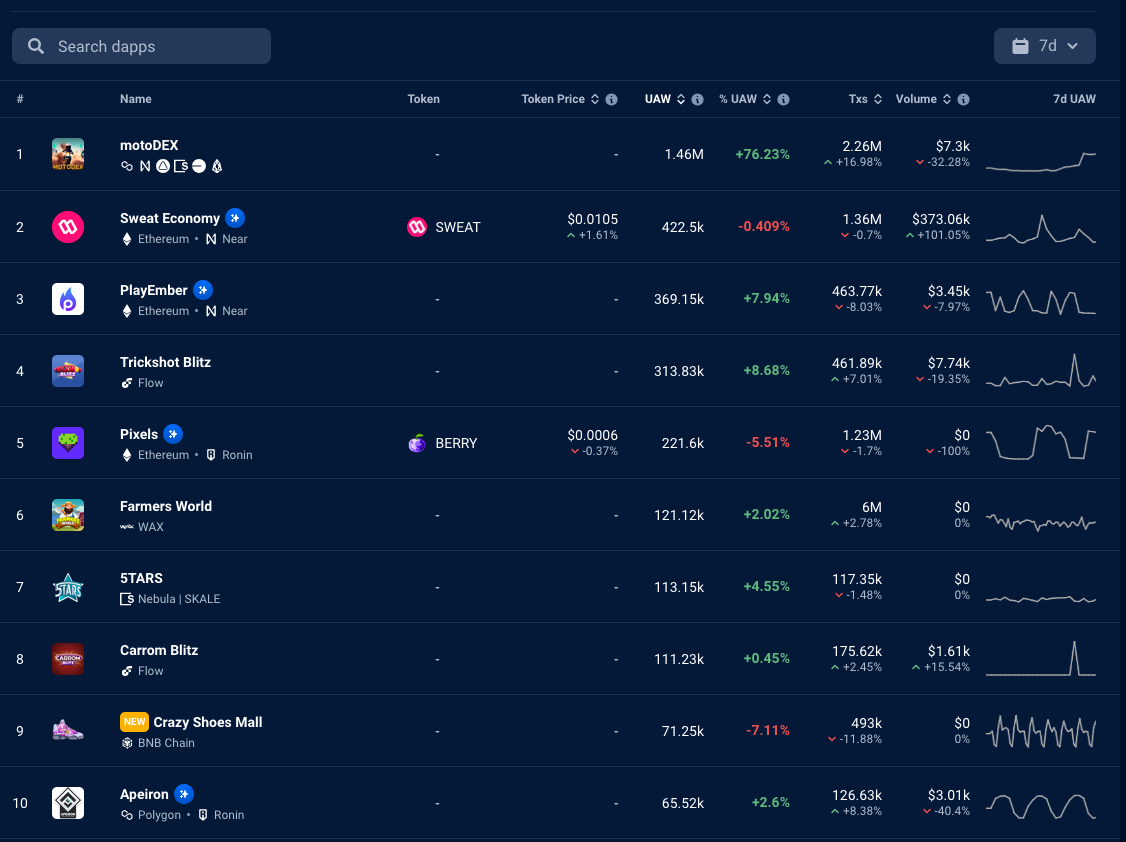1126x842 pixels.
Task: Click the BERRY token icon
Action: pyautogui.click(x=417, y=443)
